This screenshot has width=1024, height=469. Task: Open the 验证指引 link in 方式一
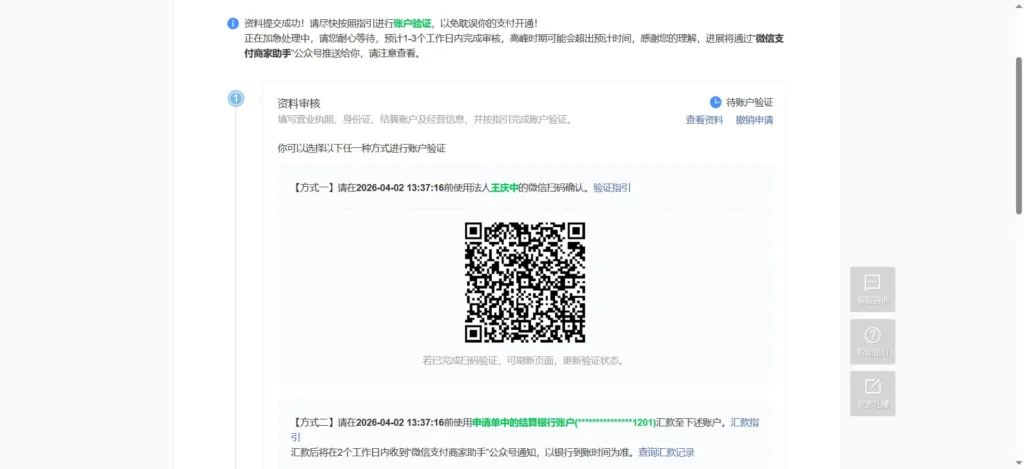612,187
